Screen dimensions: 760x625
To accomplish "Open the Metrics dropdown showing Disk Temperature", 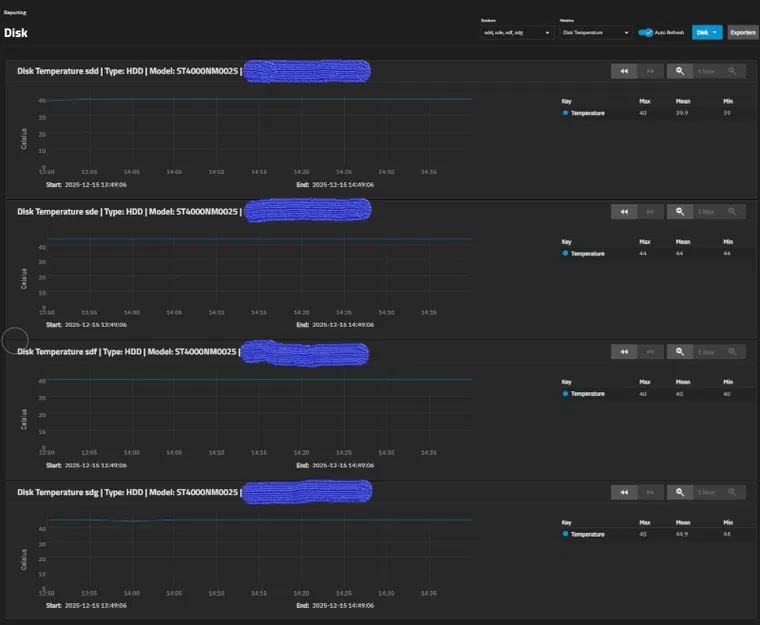I will pyautogui.click(x=596, y=32).
